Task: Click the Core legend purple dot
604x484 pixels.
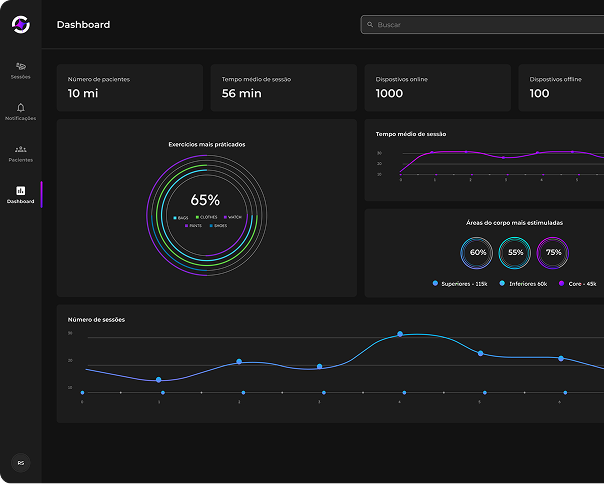Action: pos(561,284)
